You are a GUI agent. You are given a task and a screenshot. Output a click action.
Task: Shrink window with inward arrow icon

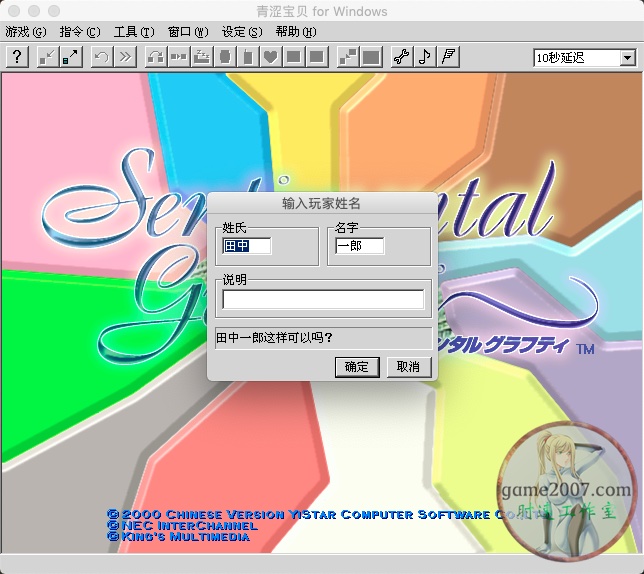click(48, 57)
